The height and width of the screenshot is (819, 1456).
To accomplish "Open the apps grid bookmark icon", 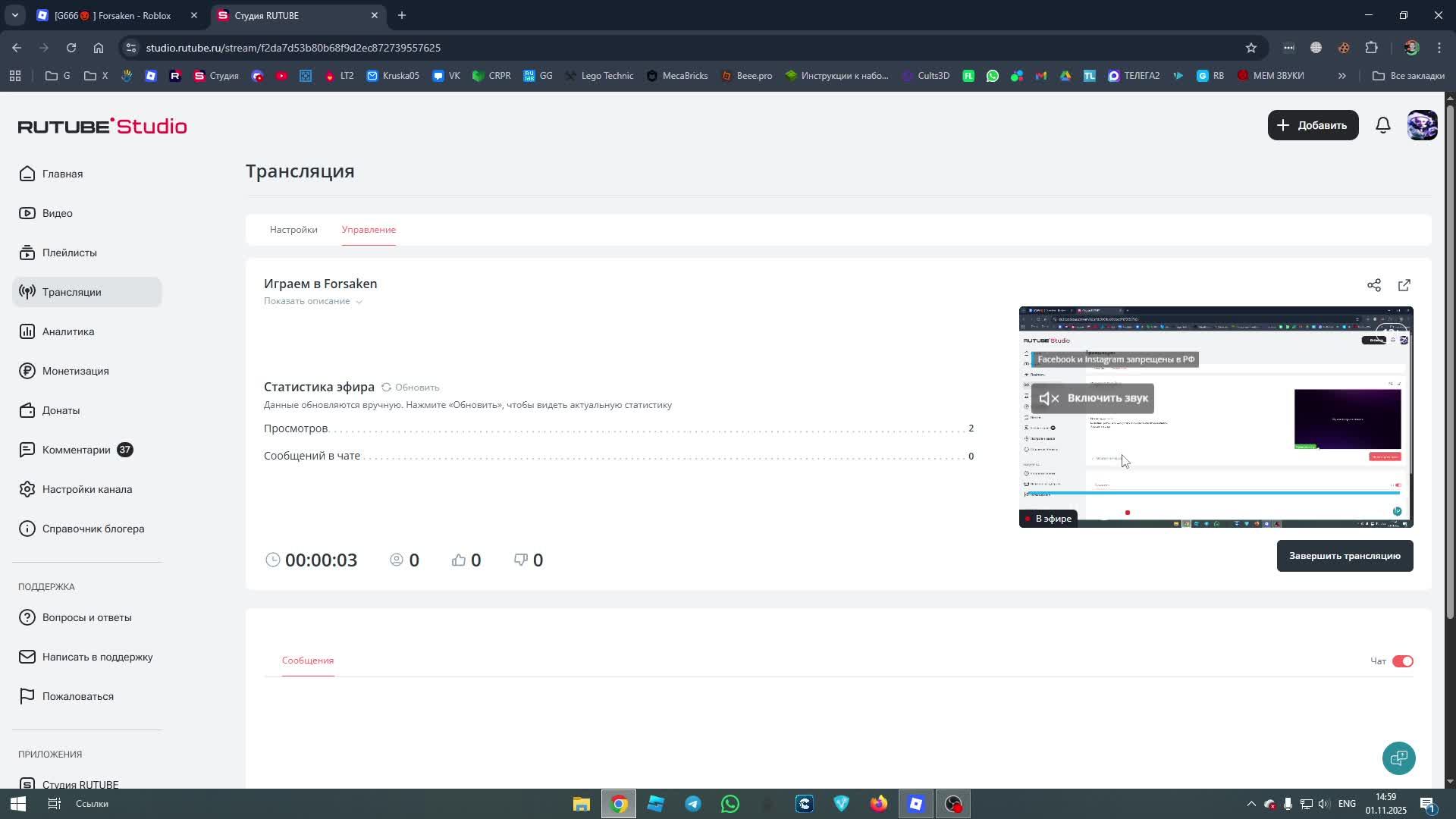I will pyautogui.click(x=15, y=76).
